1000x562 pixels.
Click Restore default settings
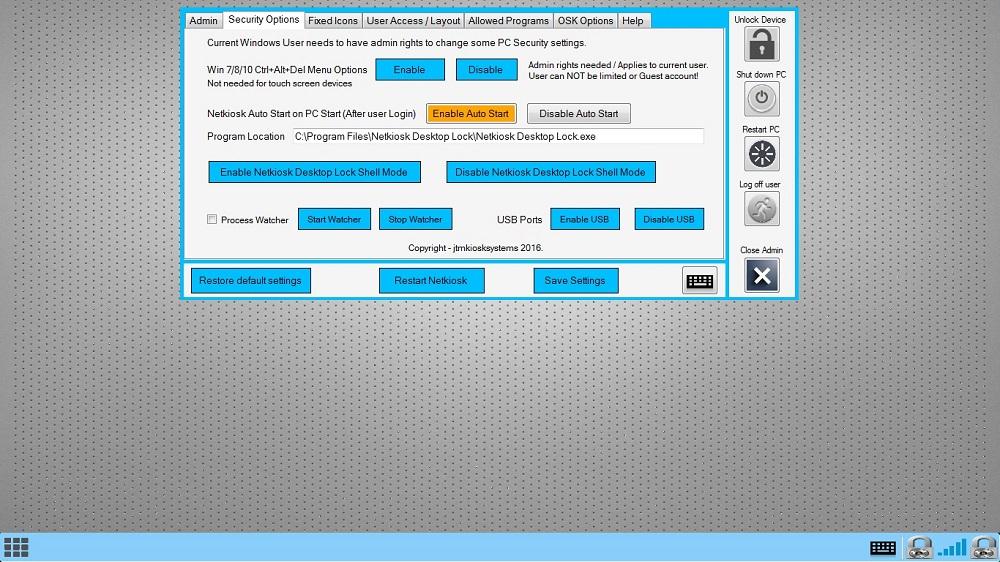click(x=251, y=281)
